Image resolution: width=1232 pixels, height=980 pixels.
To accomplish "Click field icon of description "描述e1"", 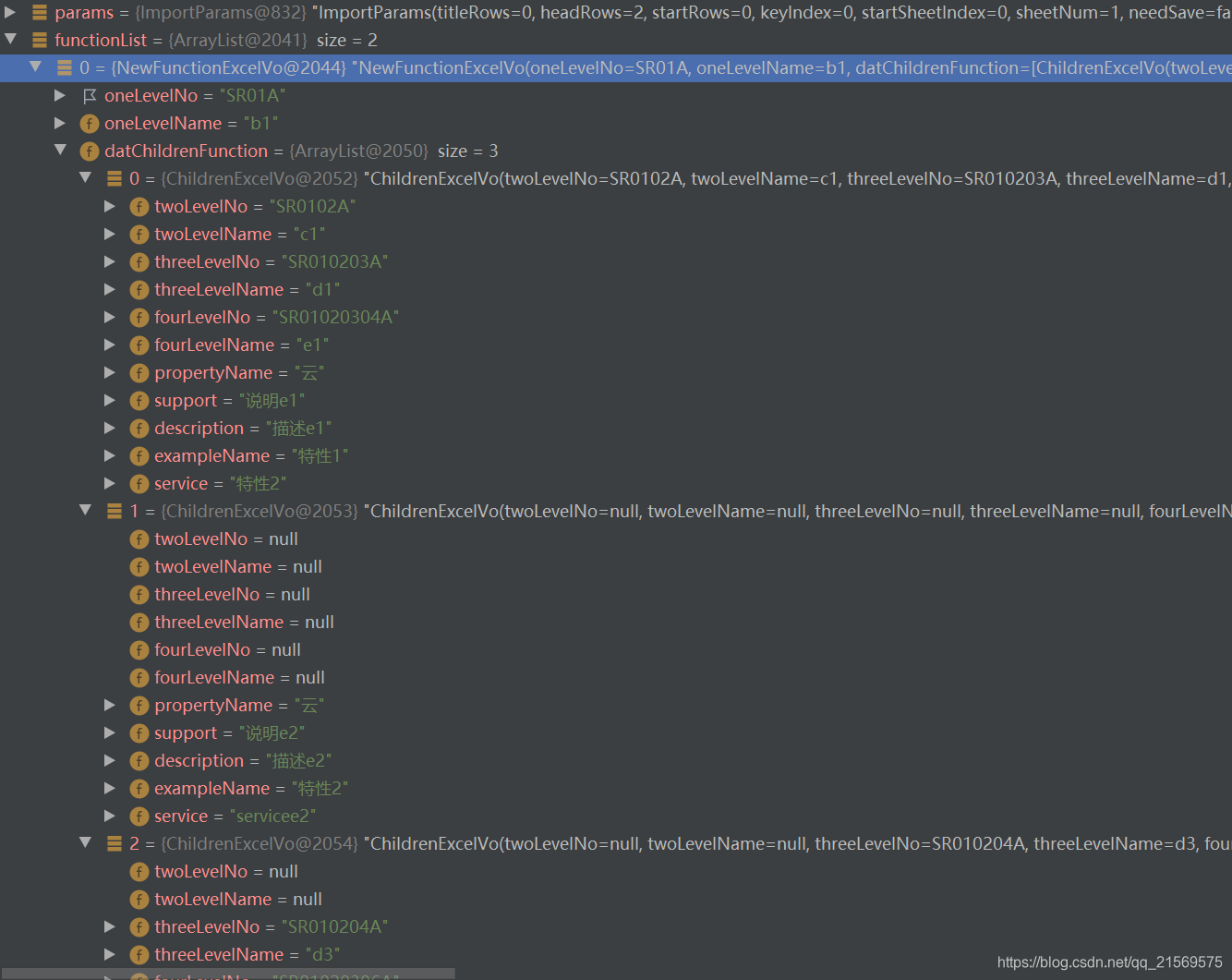I will point(139,429).
